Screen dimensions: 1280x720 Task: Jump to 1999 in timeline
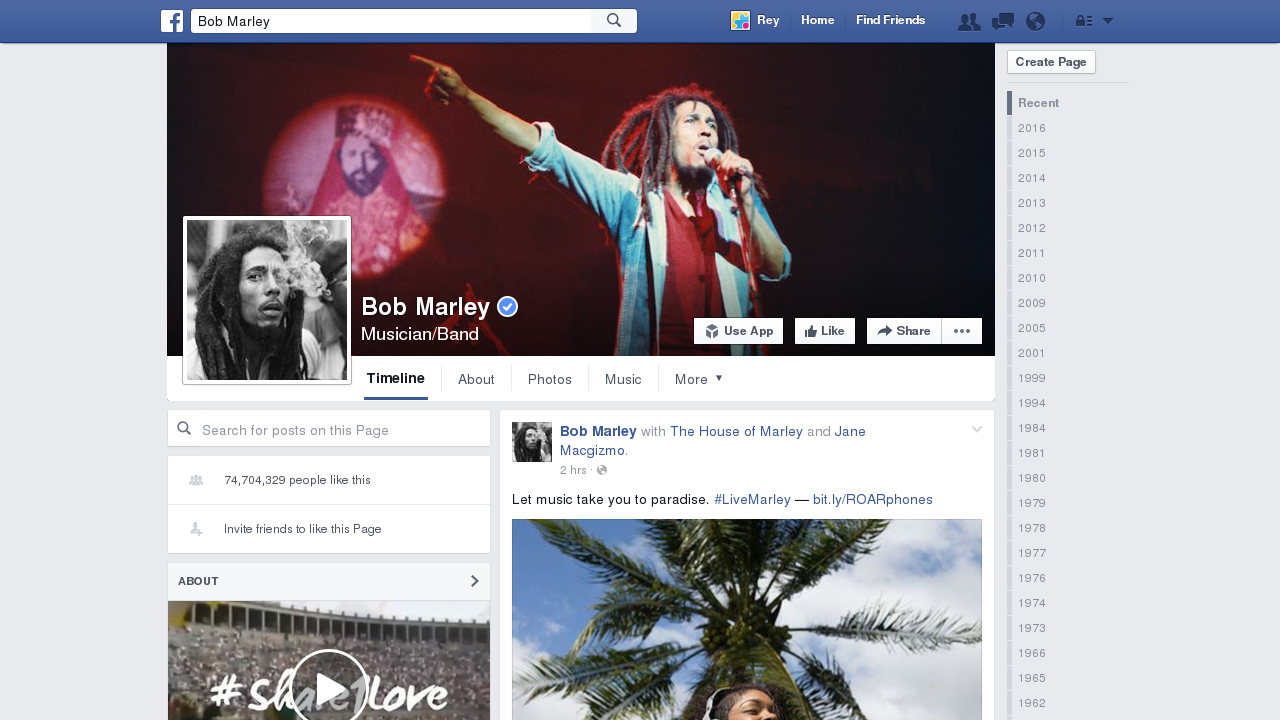coord(1032,378)
